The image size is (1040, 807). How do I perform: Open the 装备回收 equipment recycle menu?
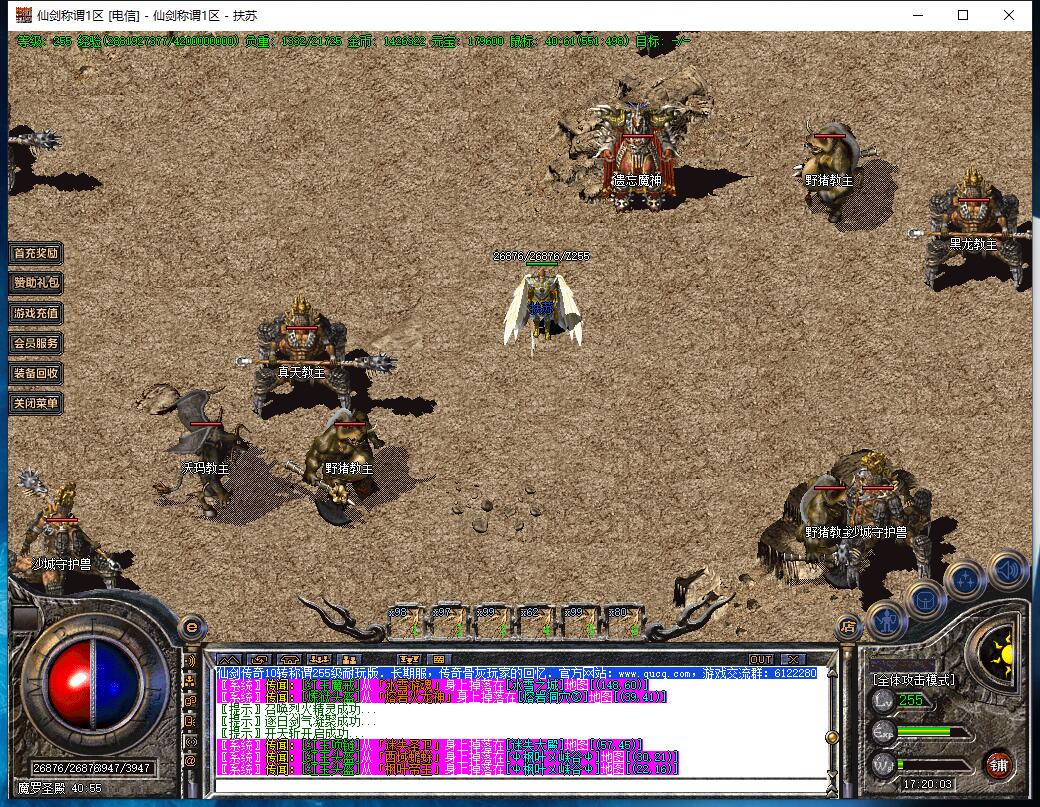click(36, 373)
